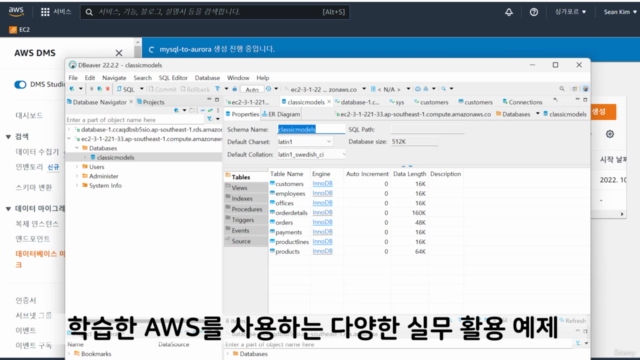Viewport: 640px width, 360px height.
Task: Click the link-with-editor icon in navigator panel
Action: coord(210,110)
